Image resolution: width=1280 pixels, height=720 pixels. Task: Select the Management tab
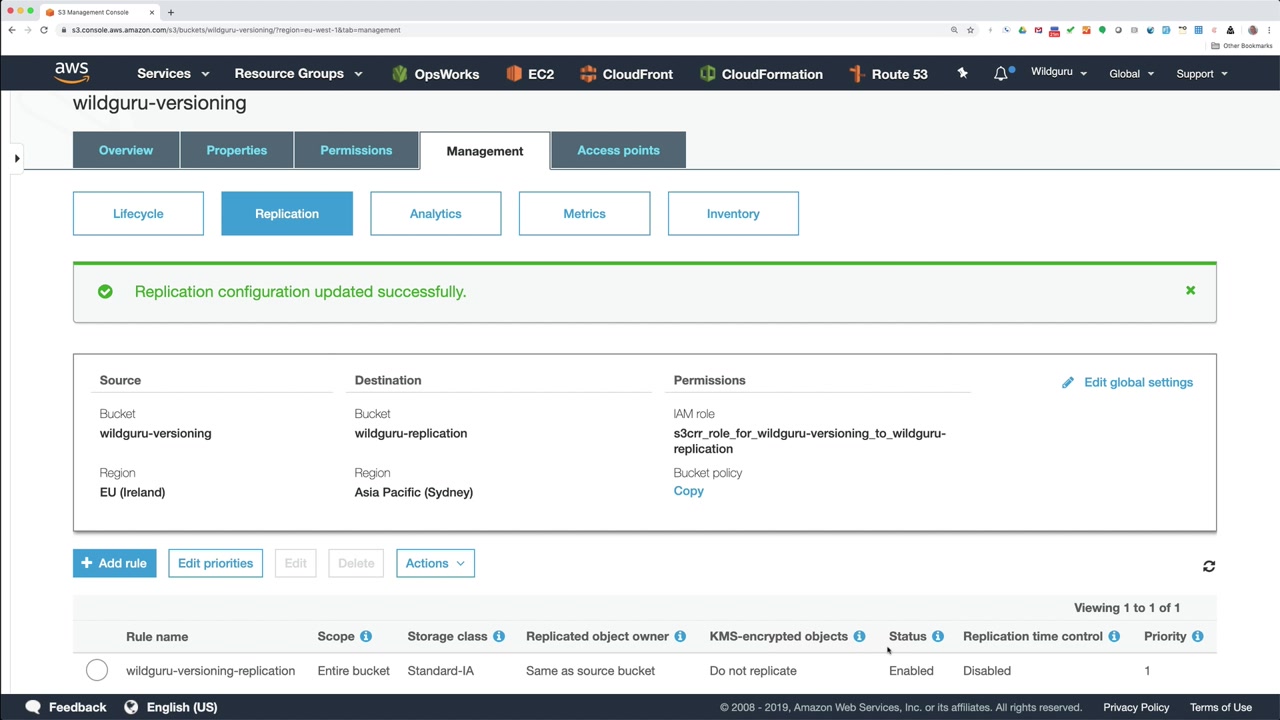point(485,151)
